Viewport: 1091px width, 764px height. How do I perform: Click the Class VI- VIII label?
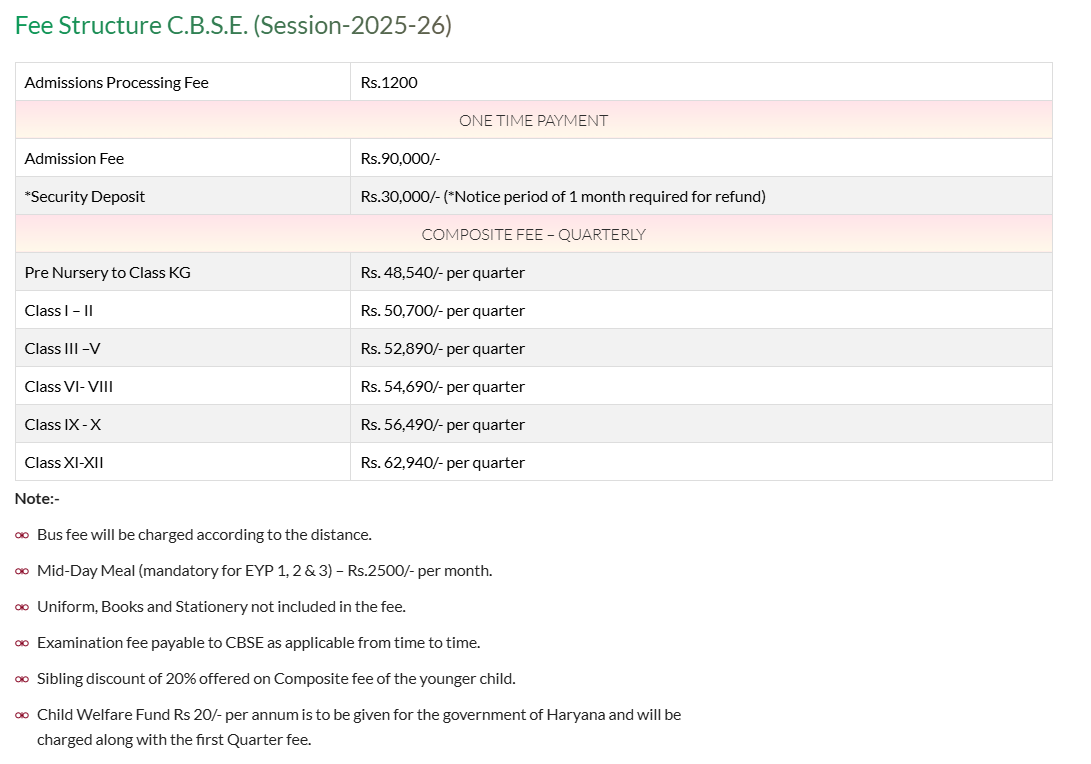click(x=68, y=386)
